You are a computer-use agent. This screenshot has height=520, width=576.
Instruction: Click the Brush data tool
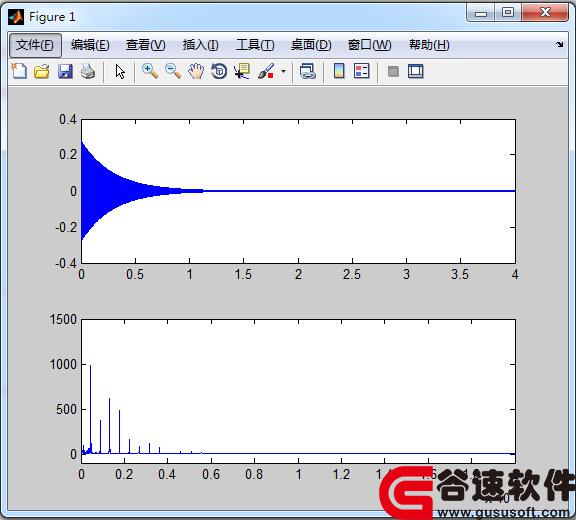[x=266, y=71]
